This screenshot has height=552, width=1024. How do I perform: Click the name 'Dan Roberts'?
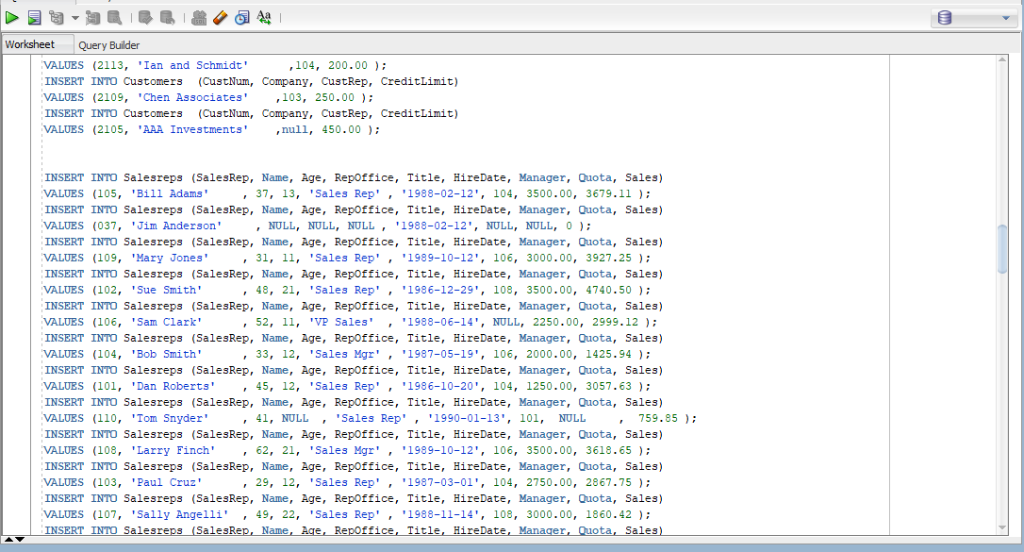[173, 385]
